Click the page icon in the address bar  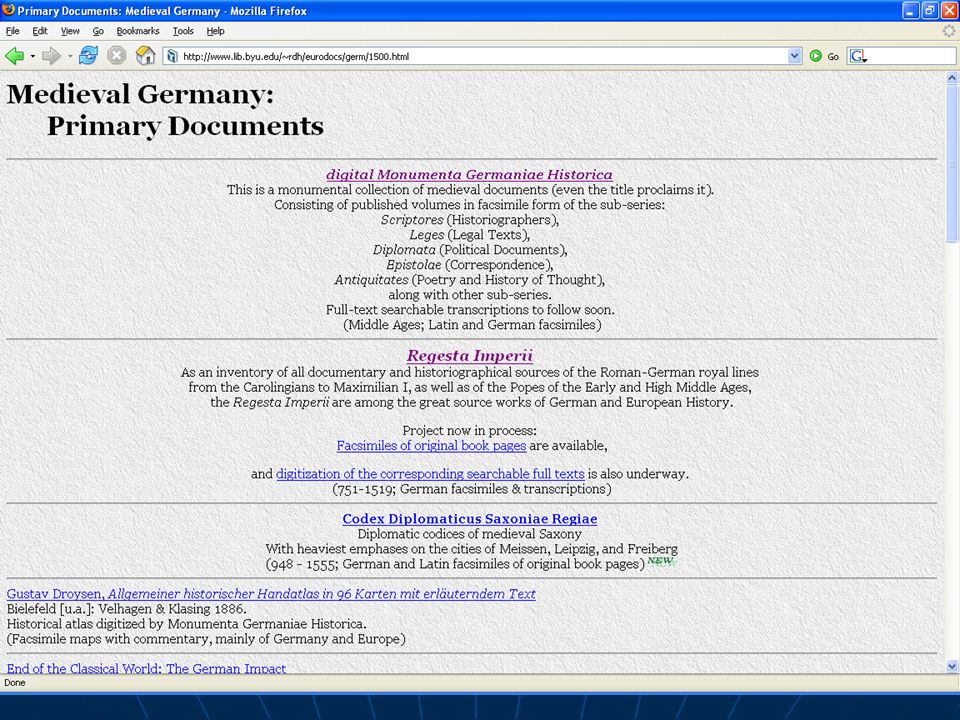[172, 56]
